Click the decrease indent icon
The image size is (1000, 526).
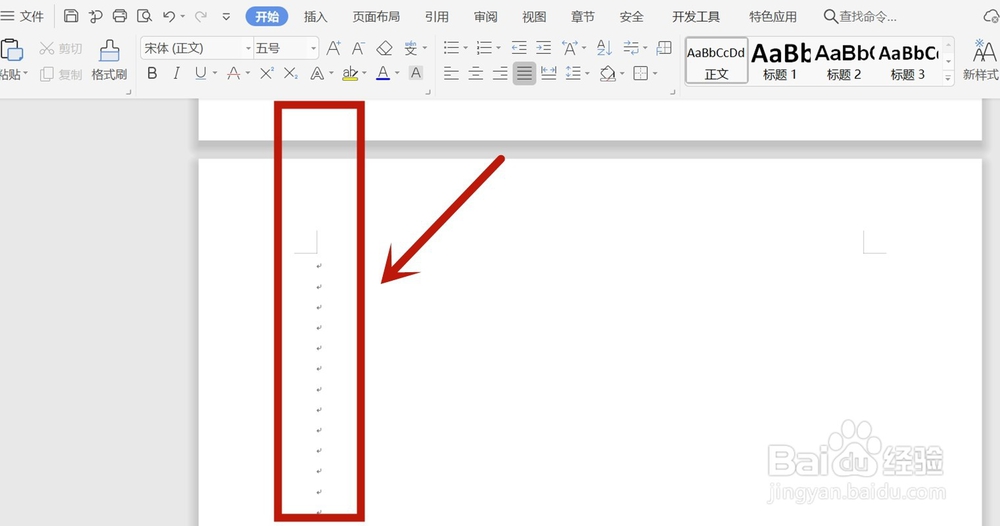519,48
